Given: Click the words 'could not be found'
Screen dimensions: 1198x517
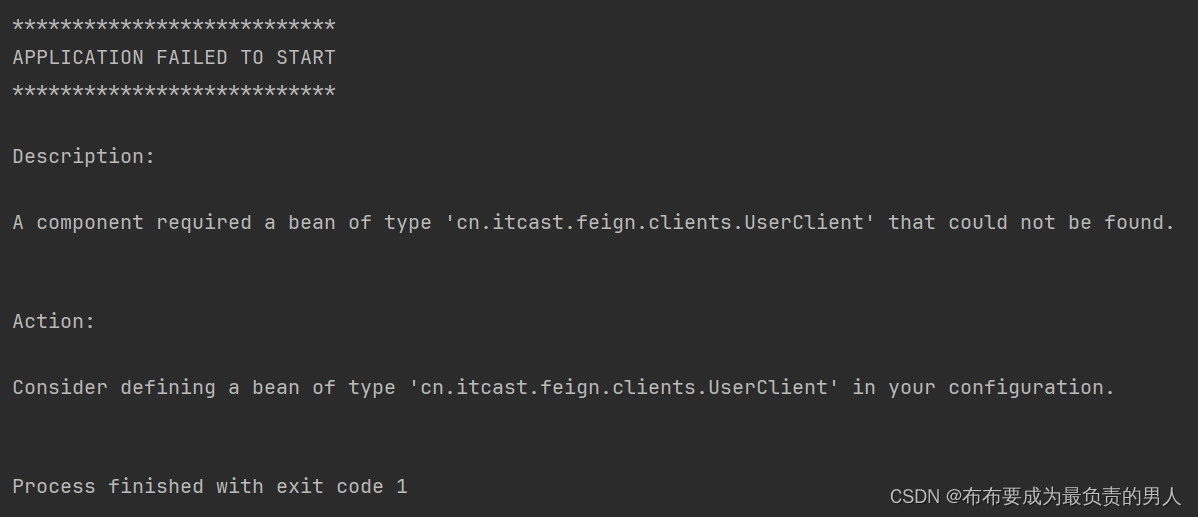Looking at the screenshot, I should point(1061,223).
